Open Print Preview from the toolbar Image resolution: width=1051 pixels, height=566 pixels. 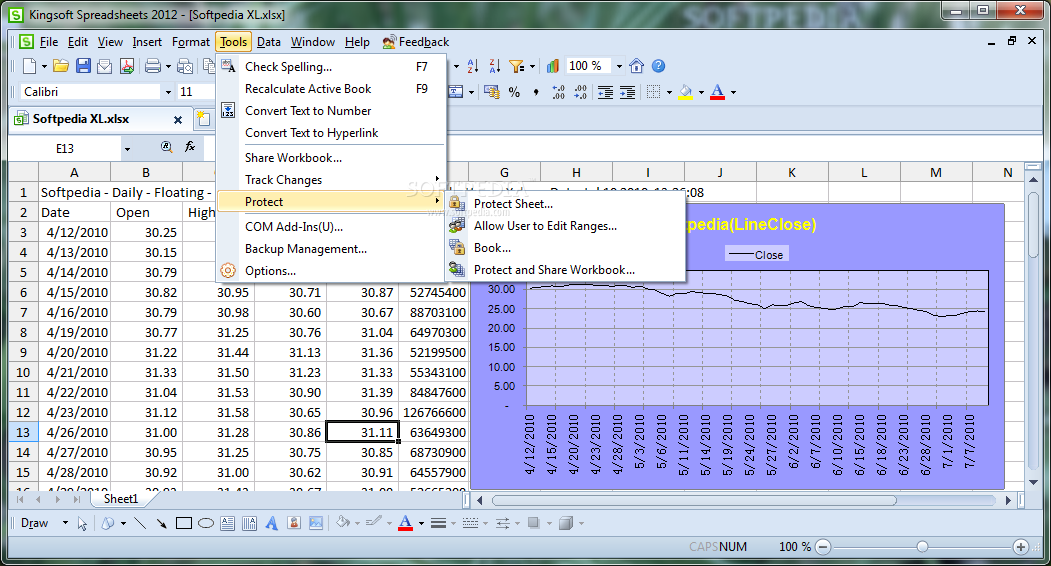click(x=186, y=66)
